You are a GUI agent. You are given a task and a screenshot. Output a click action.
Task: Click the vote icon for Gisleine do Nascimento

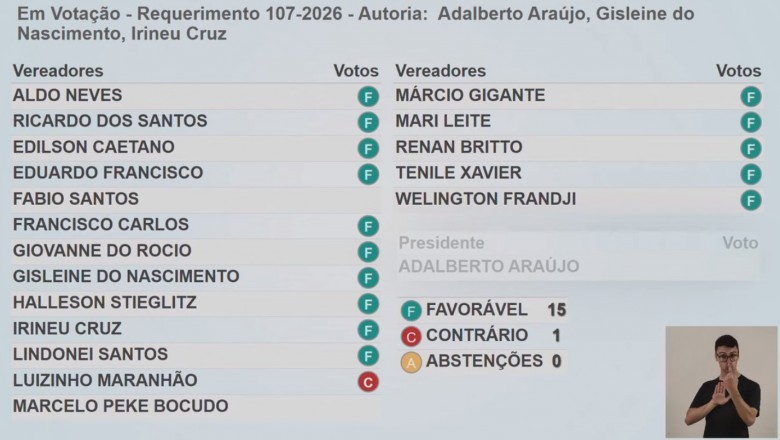pos(368,278)
